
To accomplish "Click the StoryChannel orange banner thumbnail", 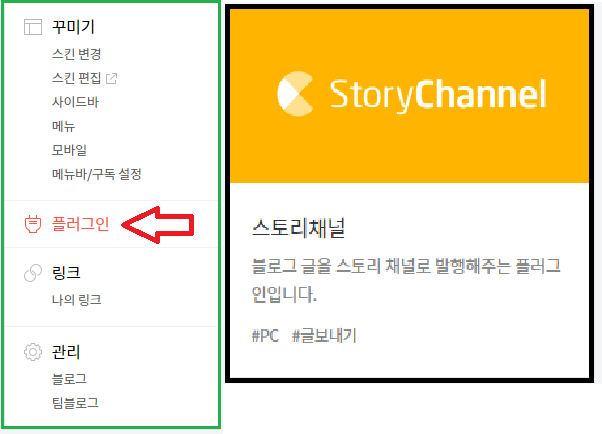I will pos(409,96).
